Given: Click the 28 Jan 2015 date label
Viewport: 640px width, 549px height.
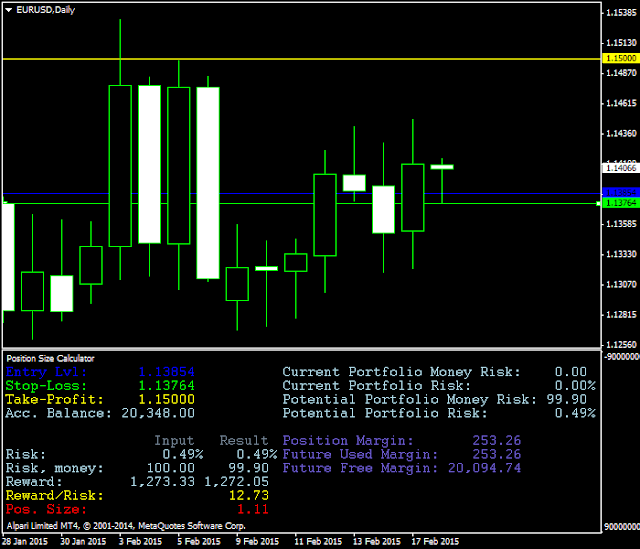Looking at the screenshot, I should 25,542.
